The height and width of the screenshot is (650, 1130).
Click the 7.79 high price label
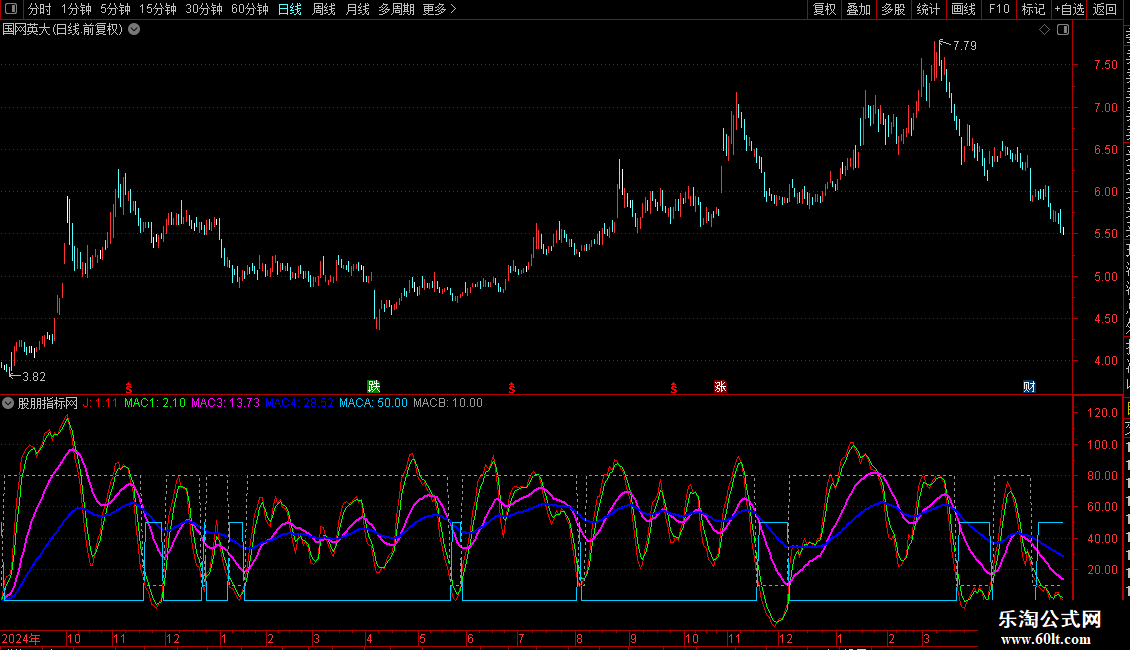[x=964, y=46]
